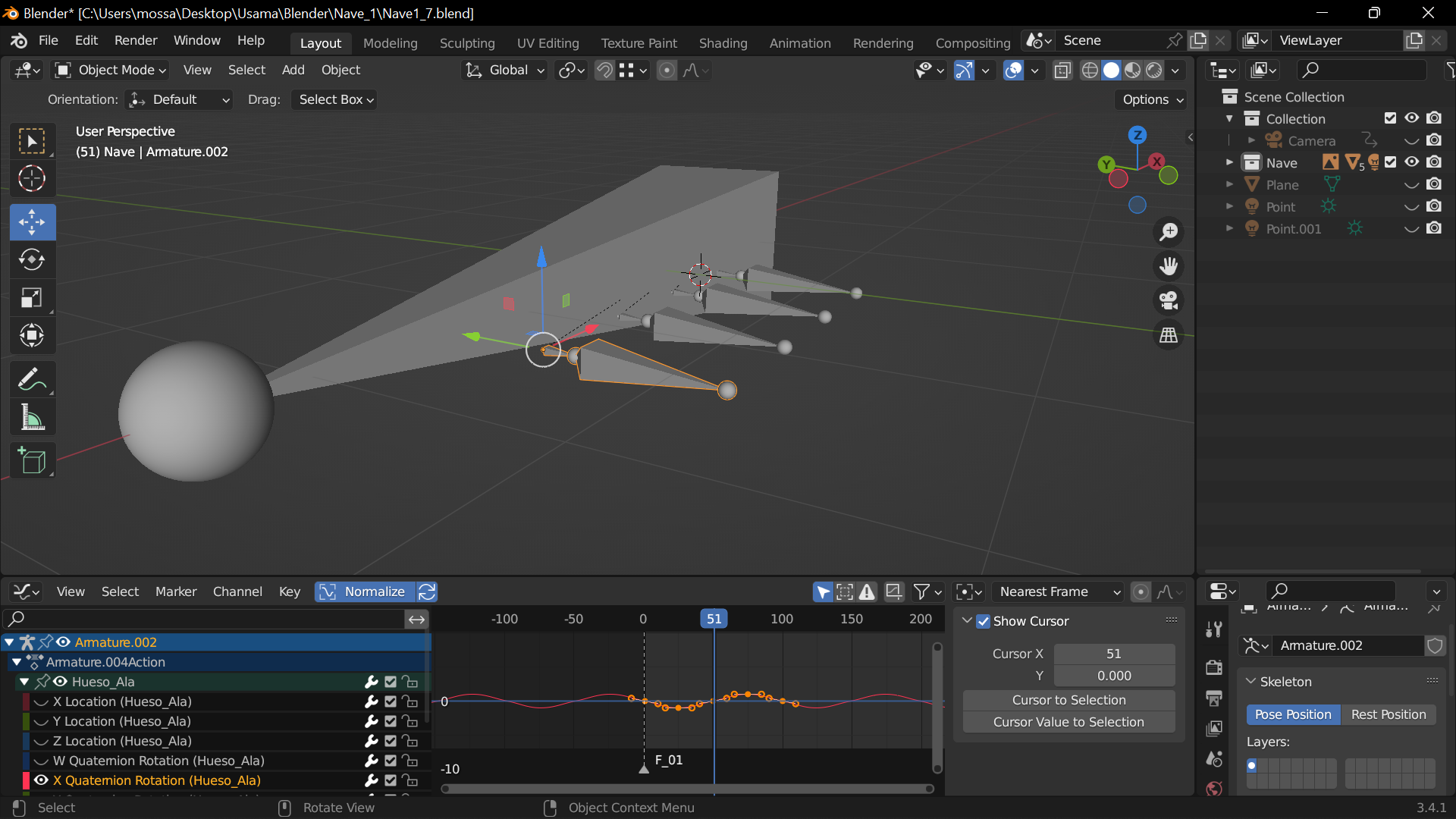Select the Measure tool
Image resolution: width=1456 pixels, height=819 pixels.
point(32,417)
